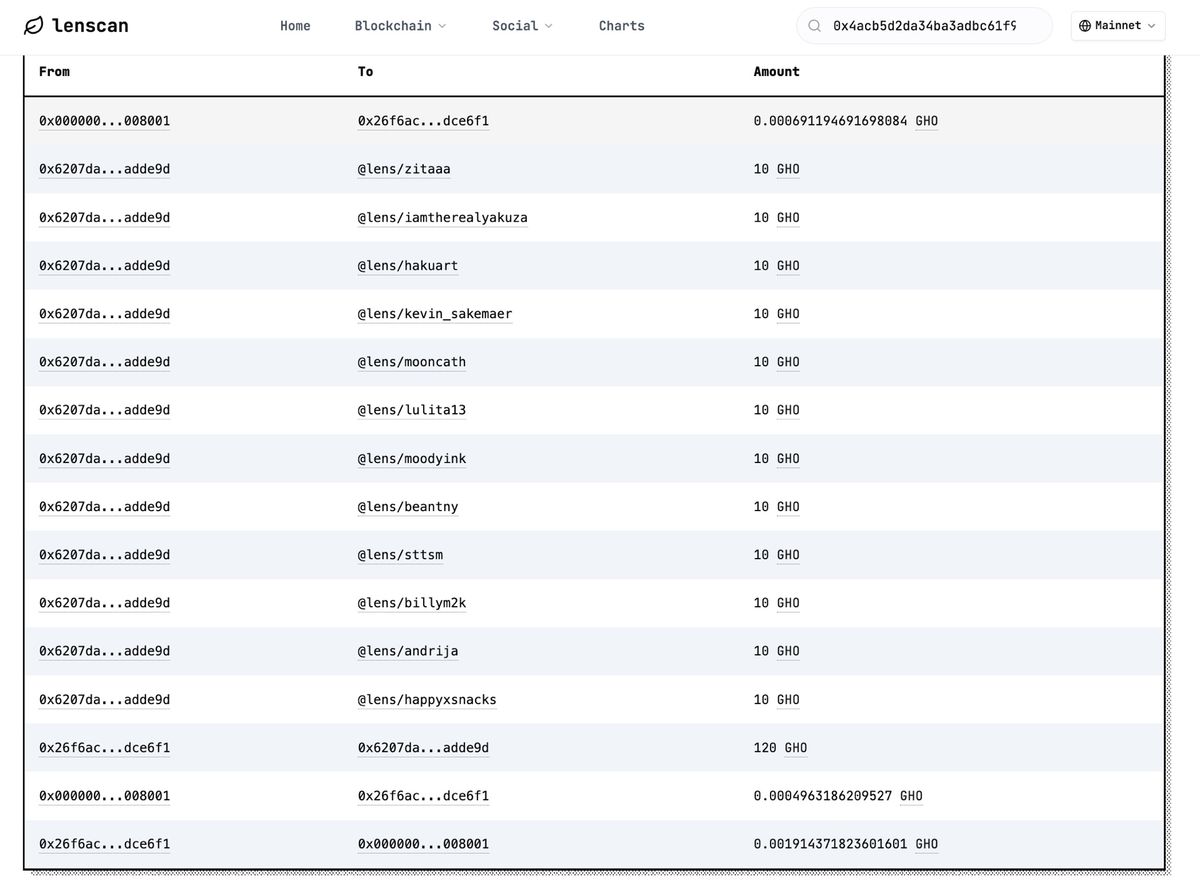This screenshot has height=886, width=1200.
Task: Click the lenscan leaf logo icon
Action: [34, 26]
